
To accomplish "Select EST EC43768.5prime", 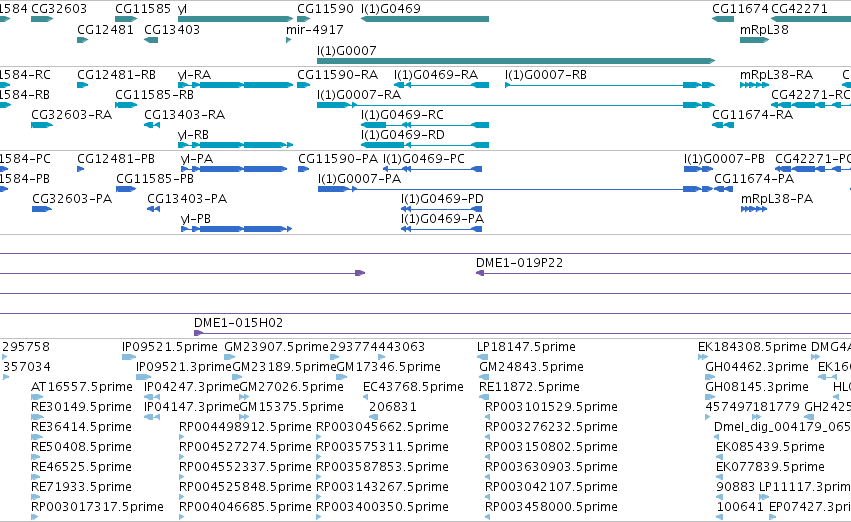I will click(414, 387).
